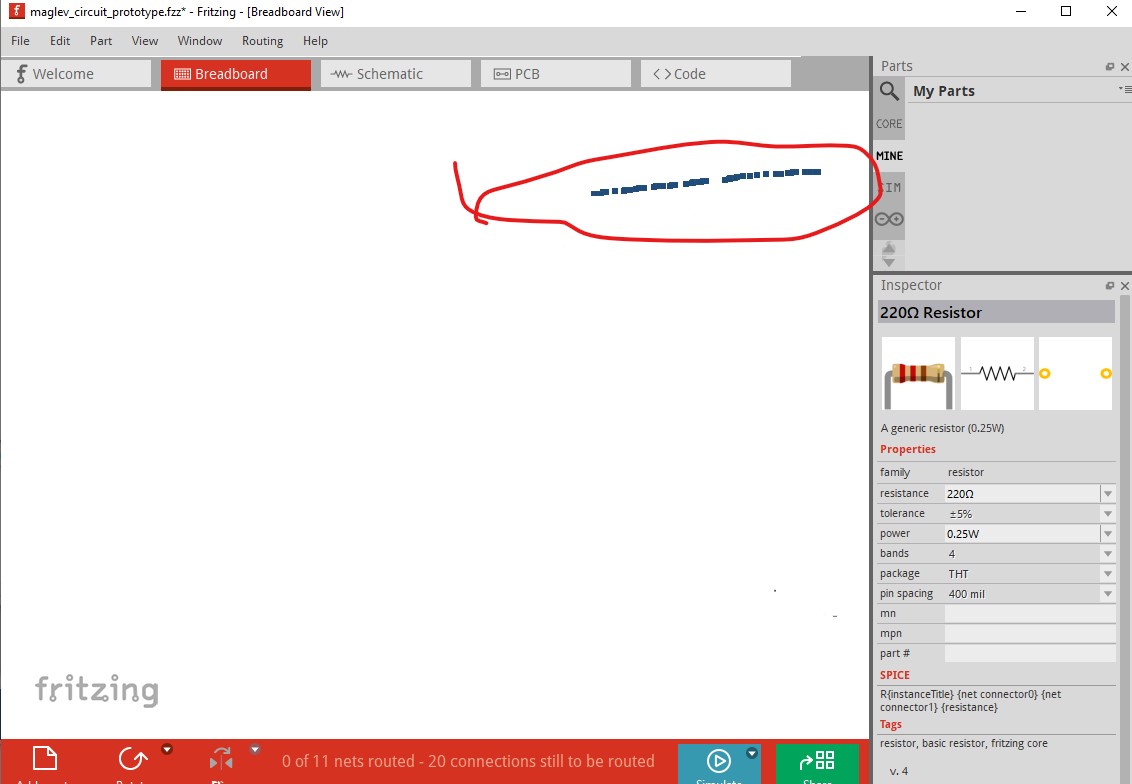Open the Edit menu
Screen dimensions: 1132x784
60,41
